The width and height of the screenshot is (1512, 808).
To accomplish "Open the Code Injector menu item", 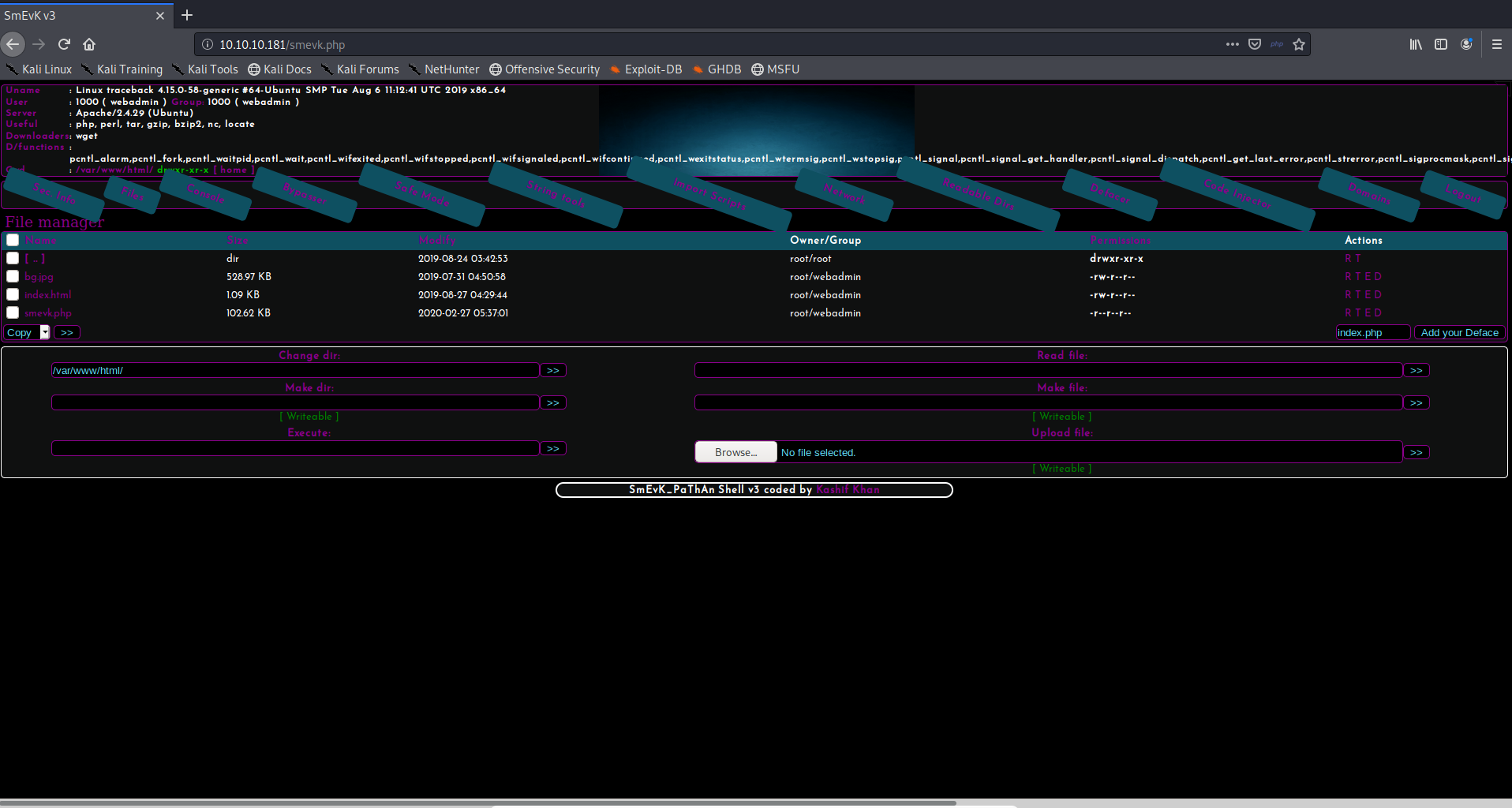I will pyautogui.click(x=1237, y=194).
